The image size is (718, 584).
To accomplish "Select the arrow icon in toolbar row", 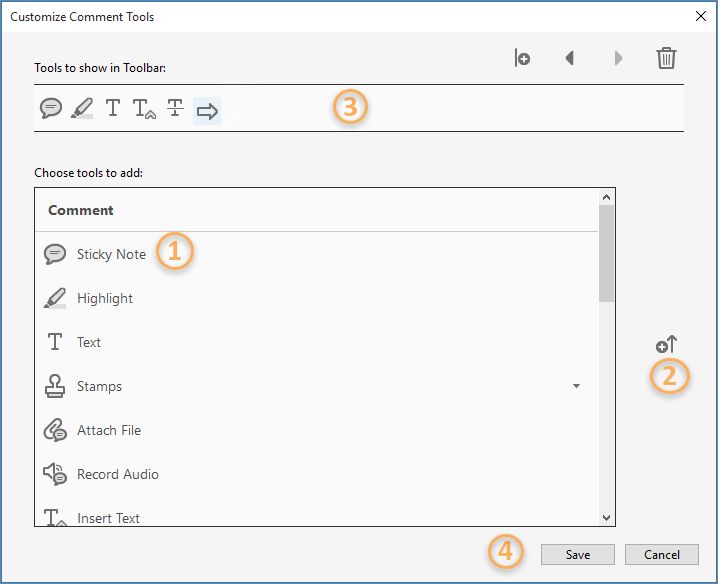I will coord(207,110).
